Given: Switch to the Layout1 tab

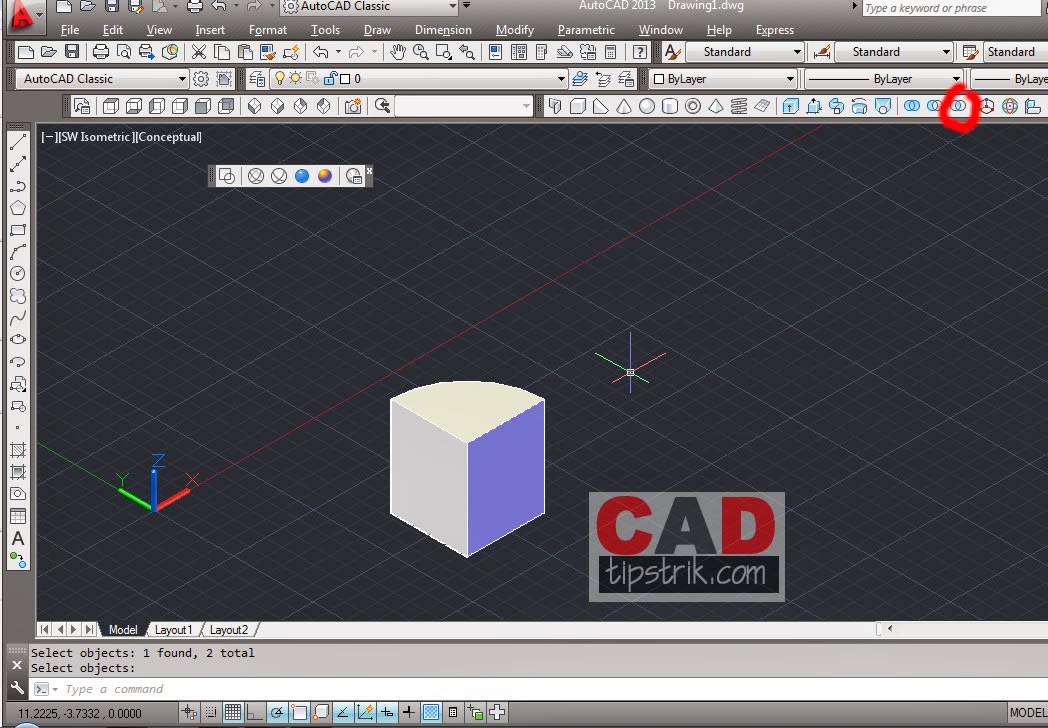Looking at the screenshot, I should coord(173,630).
